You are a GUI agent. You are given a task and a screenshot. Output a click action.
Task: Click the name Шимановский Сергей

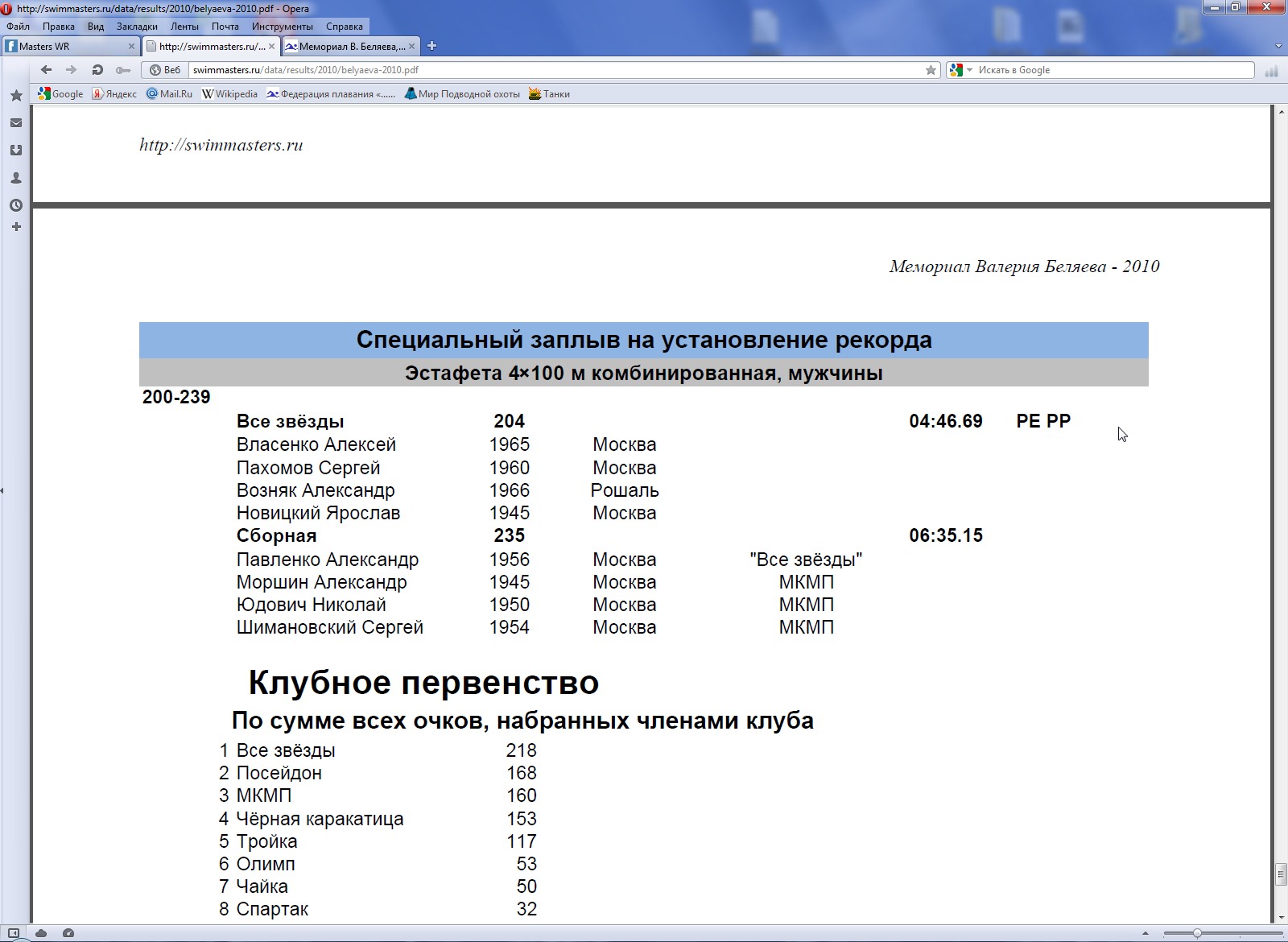click(330, 627)
